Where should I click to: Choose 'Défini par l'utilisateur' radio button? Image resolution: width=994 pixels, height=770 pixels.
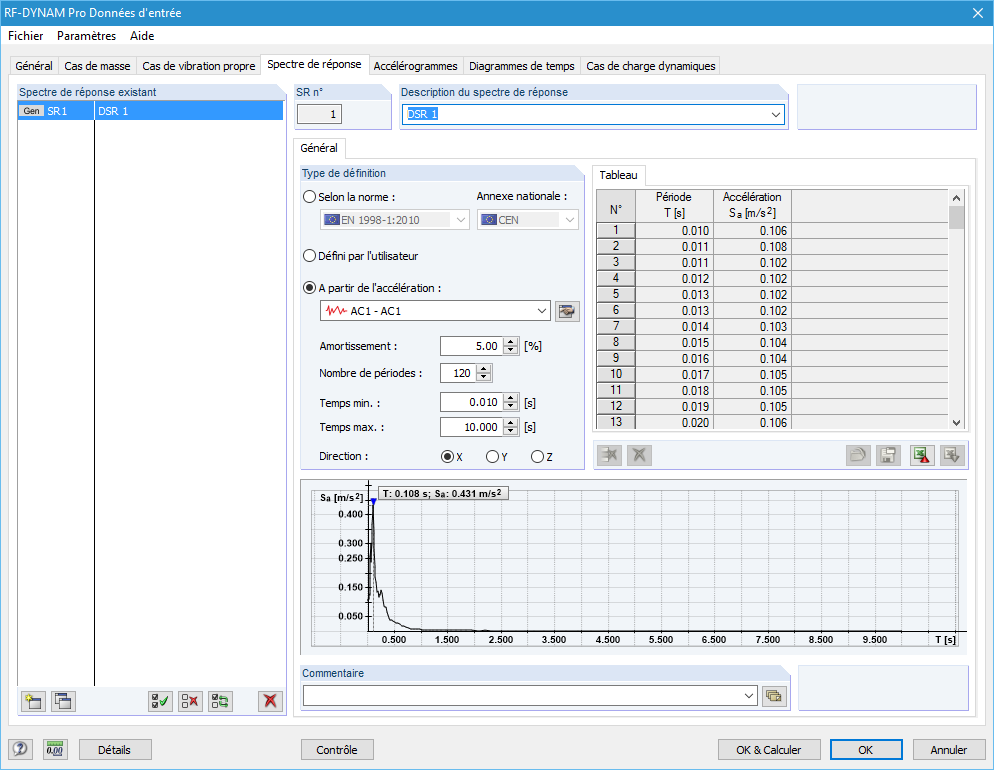(x=310, y=255)
